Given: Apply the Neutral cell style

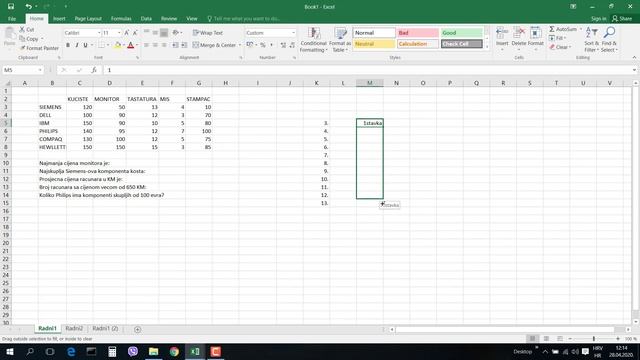Looking at the screenshot, I should 374,44.
